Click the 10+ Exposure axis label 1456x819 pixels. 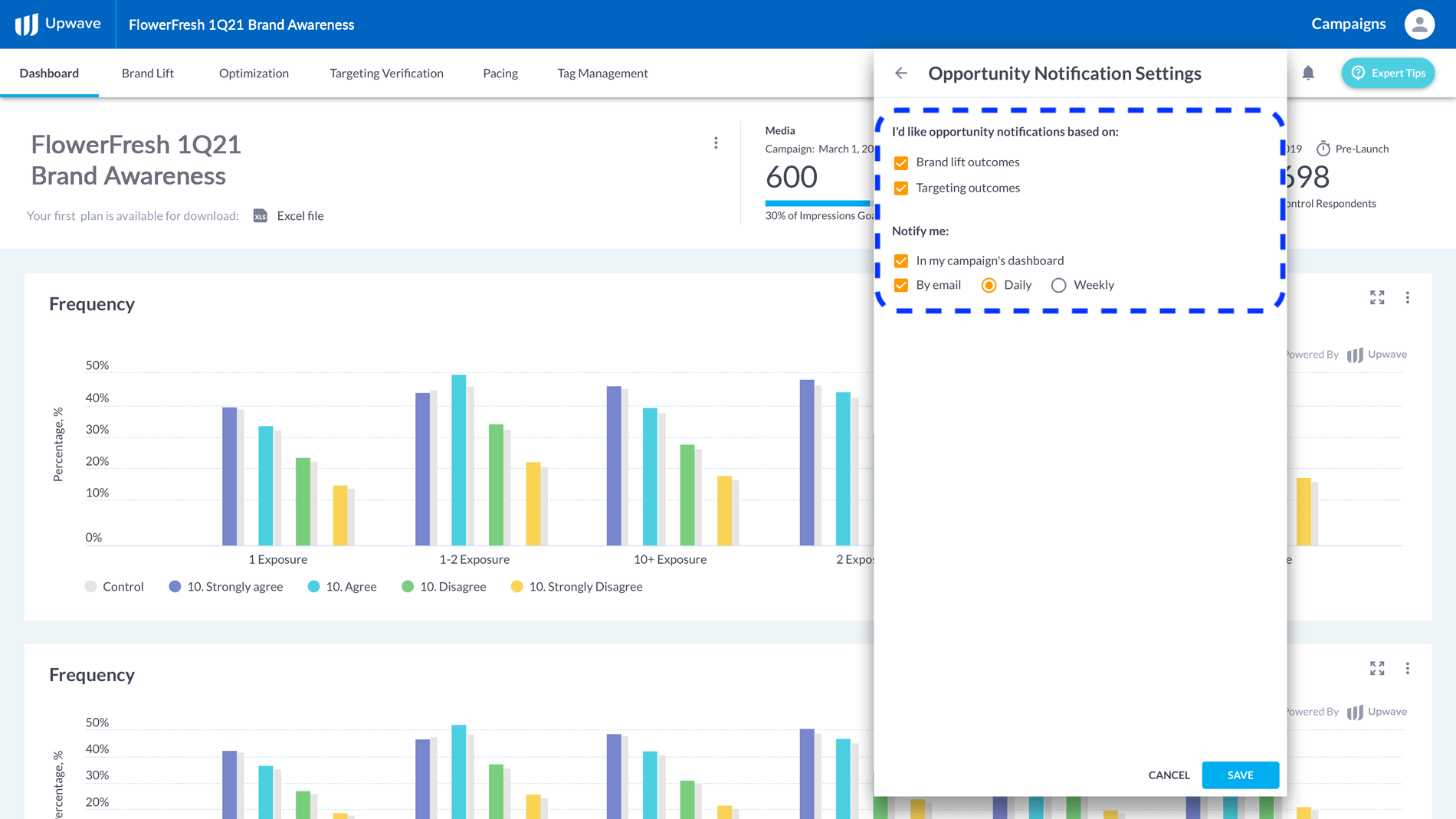click(x=670, y=559)
